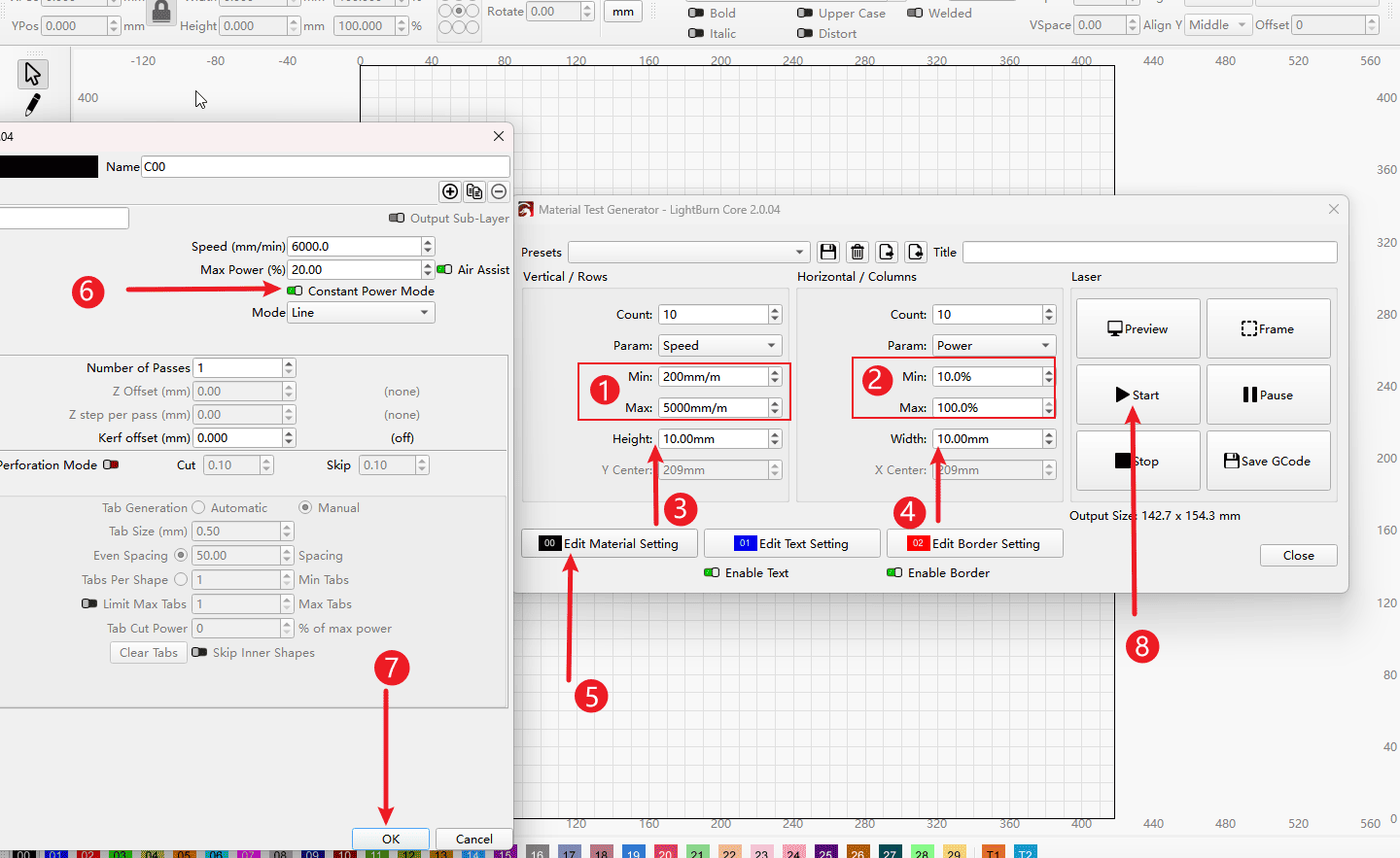Click OK in the cut settings dialog
The height and width of the screenshot is (858, 1400).
[391, 839]
